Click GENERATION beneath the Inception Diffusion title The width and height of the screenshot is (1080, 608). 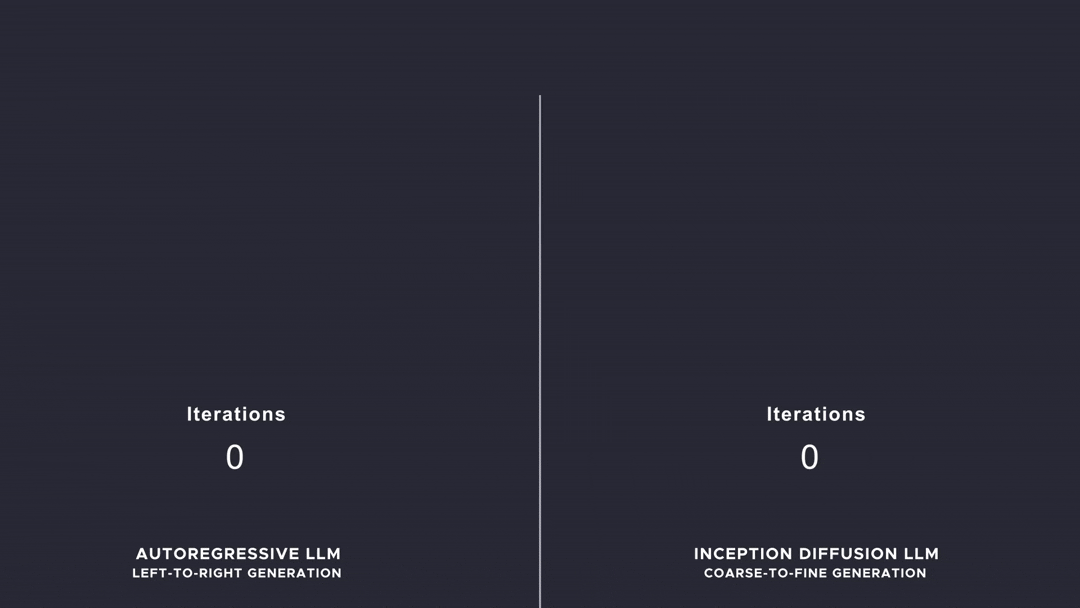[x=877, y=574]
